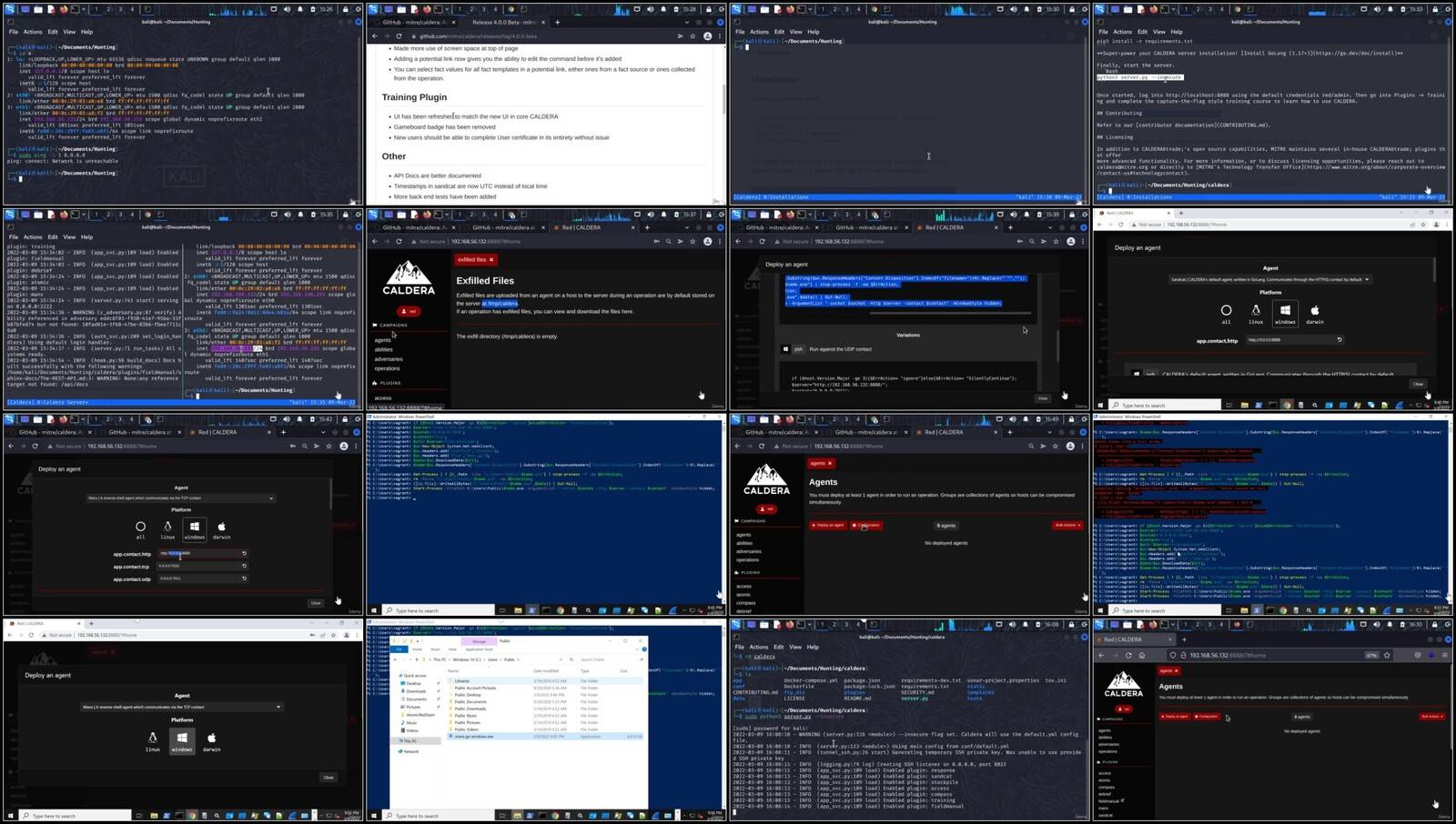Click Close button in 15:42 Deploy an agent modal
Image resolution: width=1456 pixels, height=824 pixels.
(x=316, y=603)
